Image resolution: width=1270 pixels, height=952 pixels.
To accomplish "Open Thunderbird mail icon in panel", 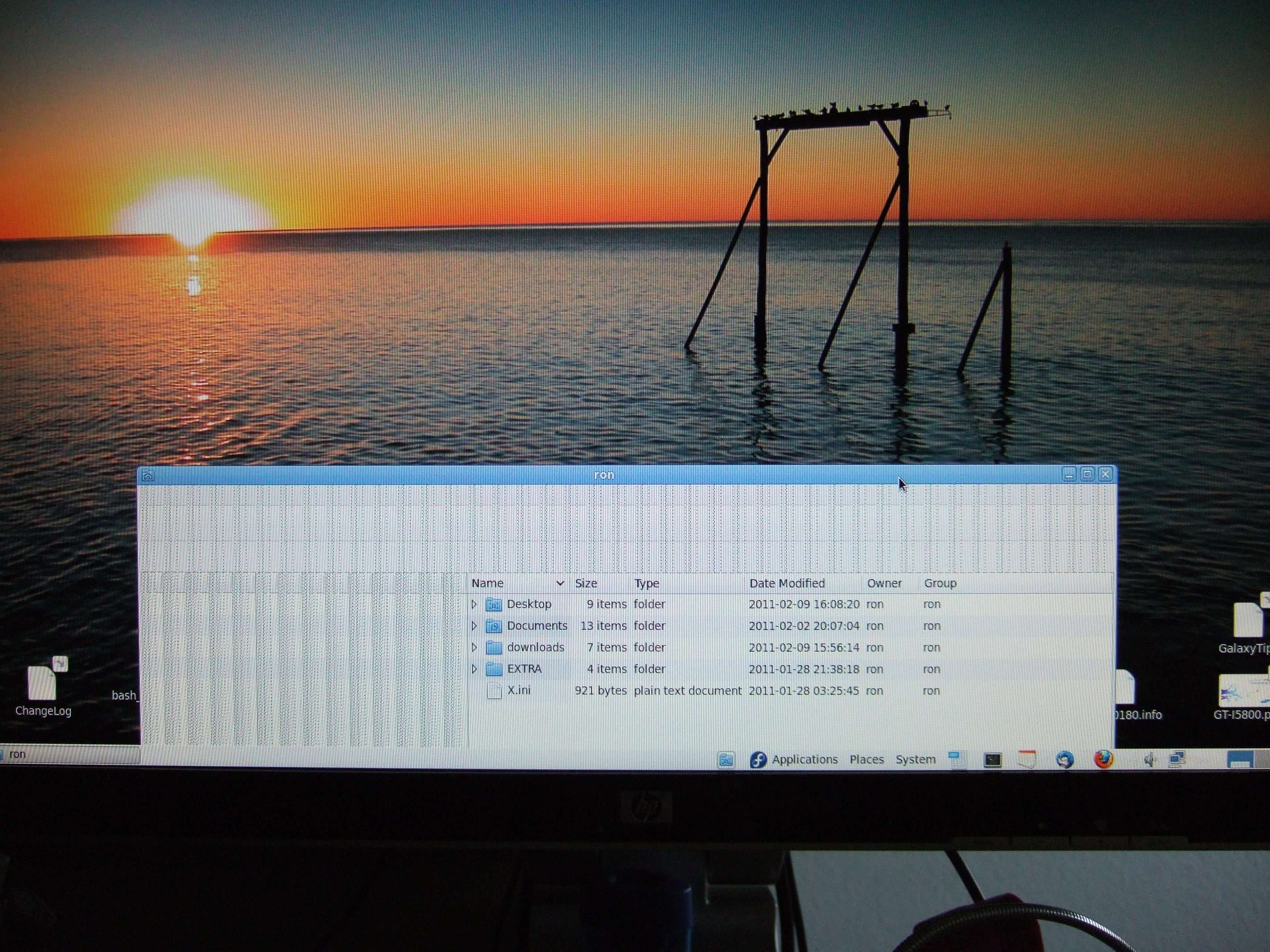I will [x=1064, y=760].
